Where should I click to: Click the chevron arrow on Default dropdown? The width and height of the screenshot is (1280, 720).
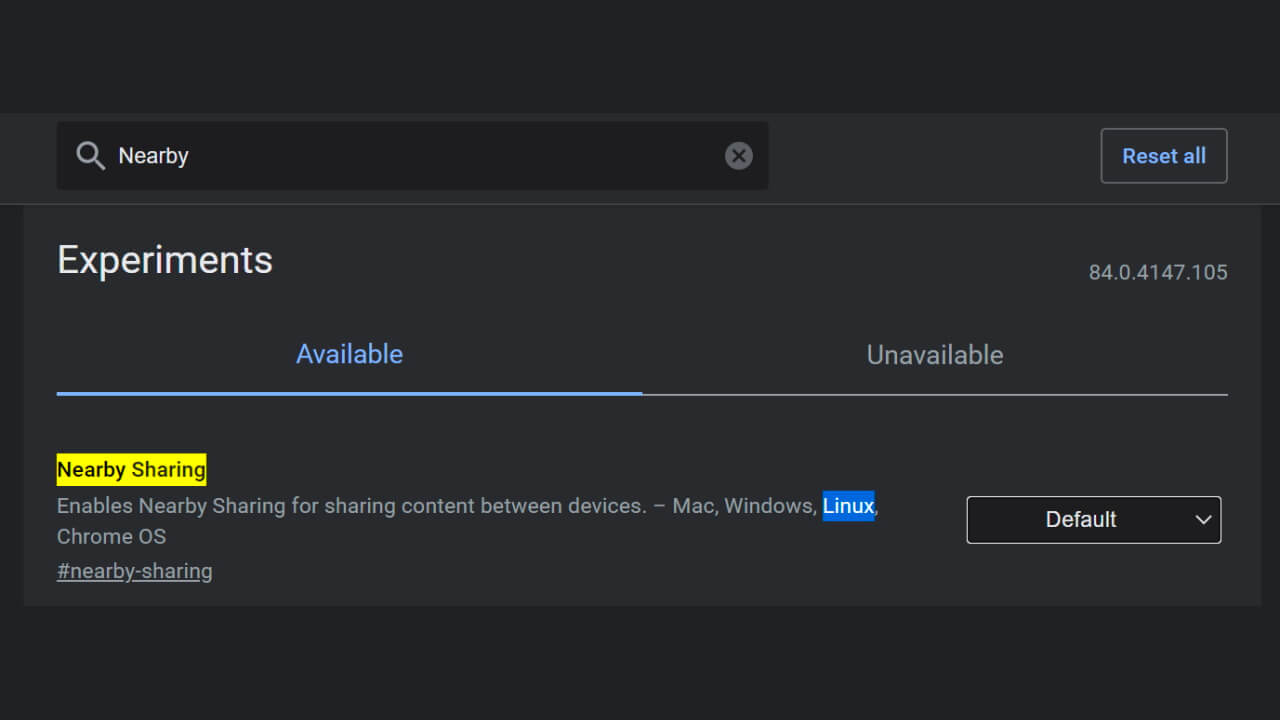point(1203,520)
